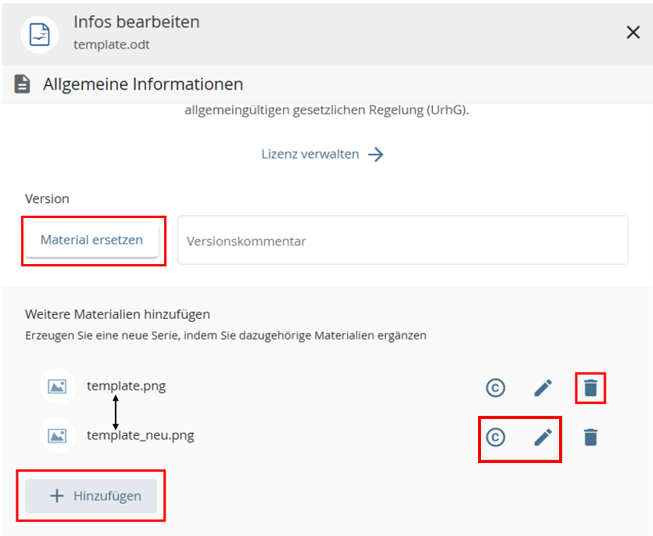Image resolution: width=653 pixels, height=536 pixels.
Task: Open license settings for template.png
Action: pos(495,387)
